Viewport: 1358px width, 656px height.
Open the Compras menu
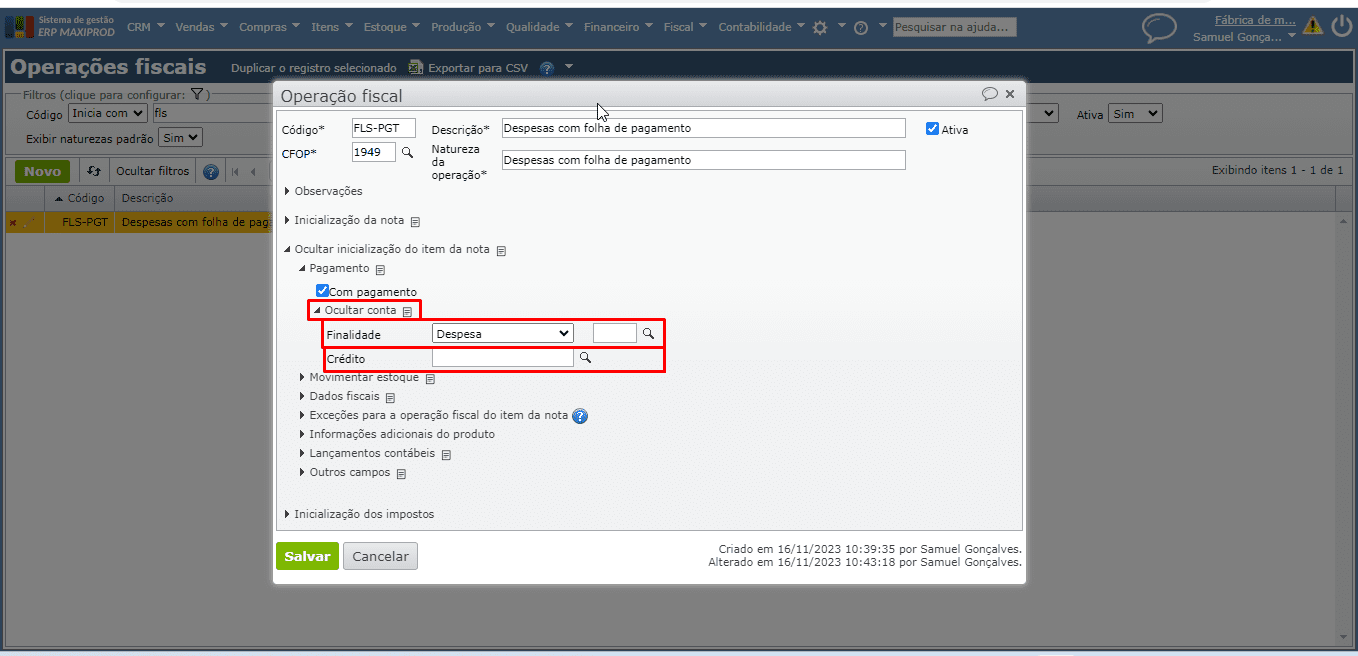click(271, 27)
